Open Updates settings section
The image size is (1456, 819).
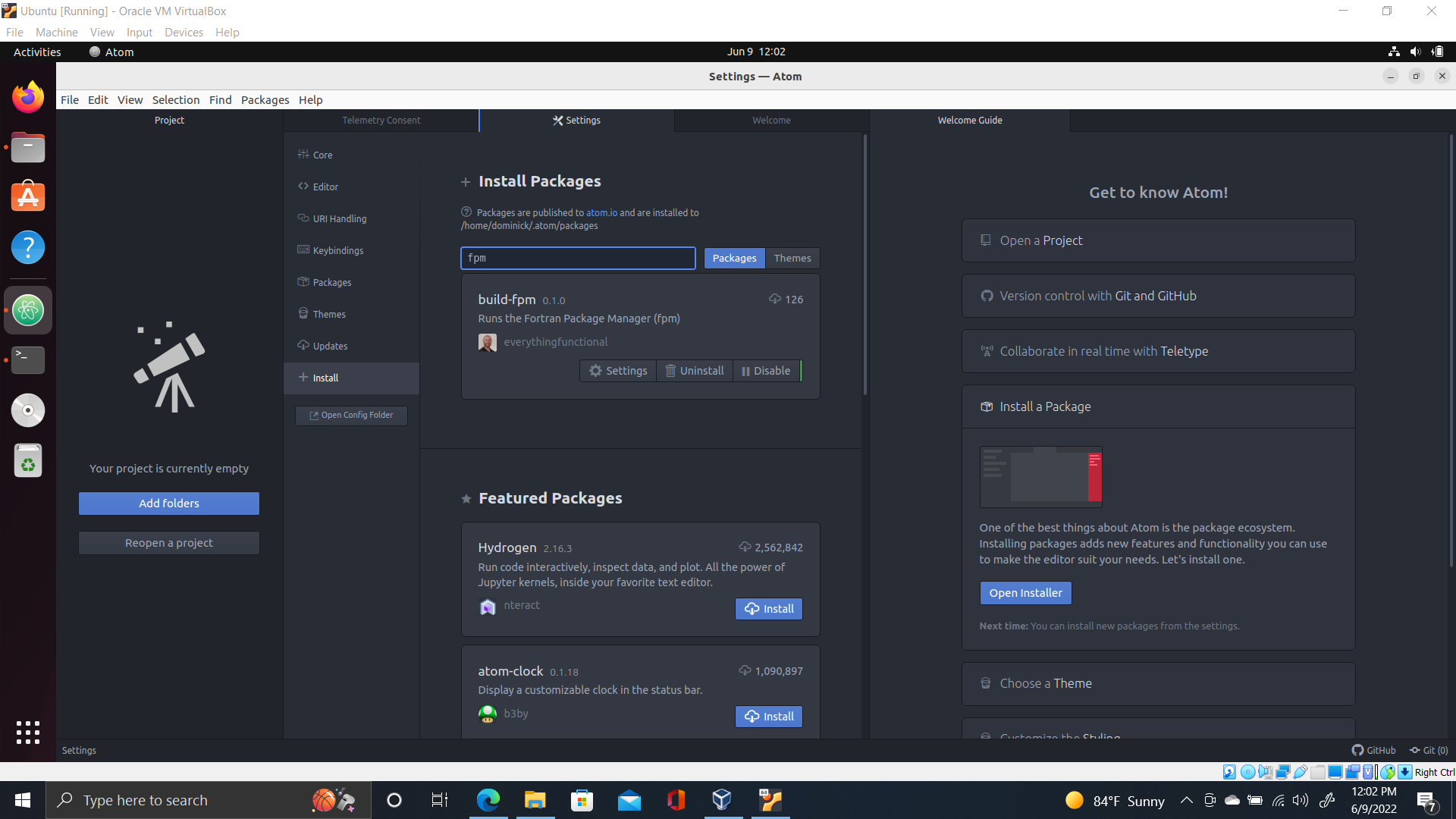pyautogui.click(x=352, y=346)
